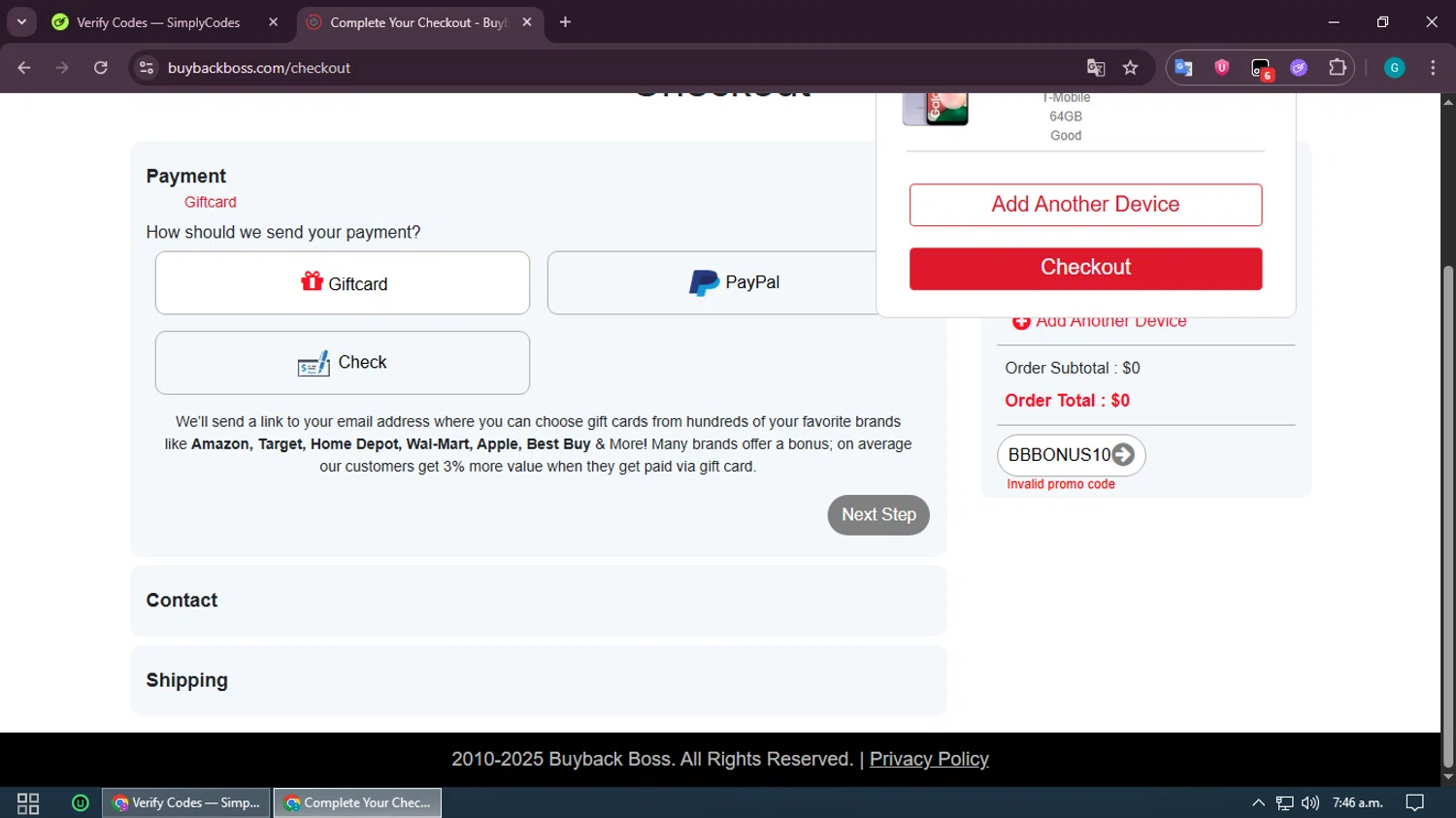1456x818 pixels.
Task: Click the red Giftcard label under Payment
Action: 211,203
